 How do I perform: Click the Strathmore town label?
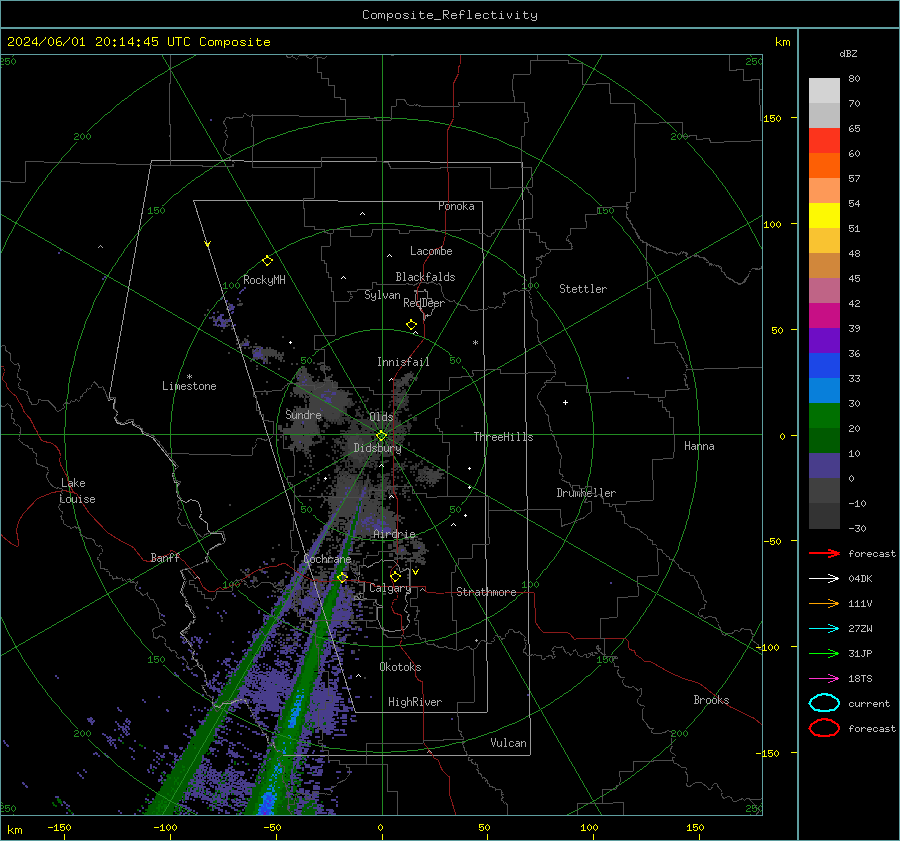(486, 592)
